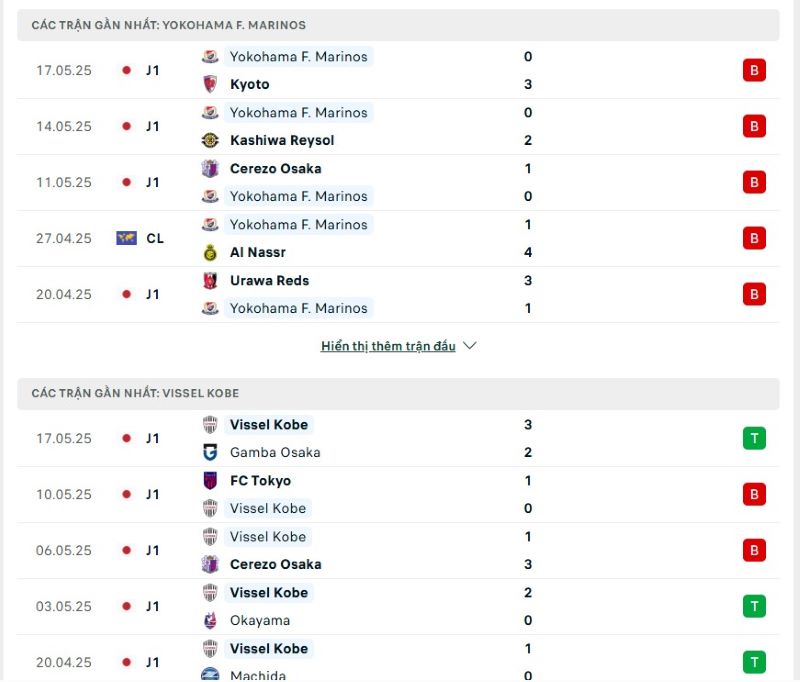
Task: Click green T badge for Okayama match
Action: [755, 606]
